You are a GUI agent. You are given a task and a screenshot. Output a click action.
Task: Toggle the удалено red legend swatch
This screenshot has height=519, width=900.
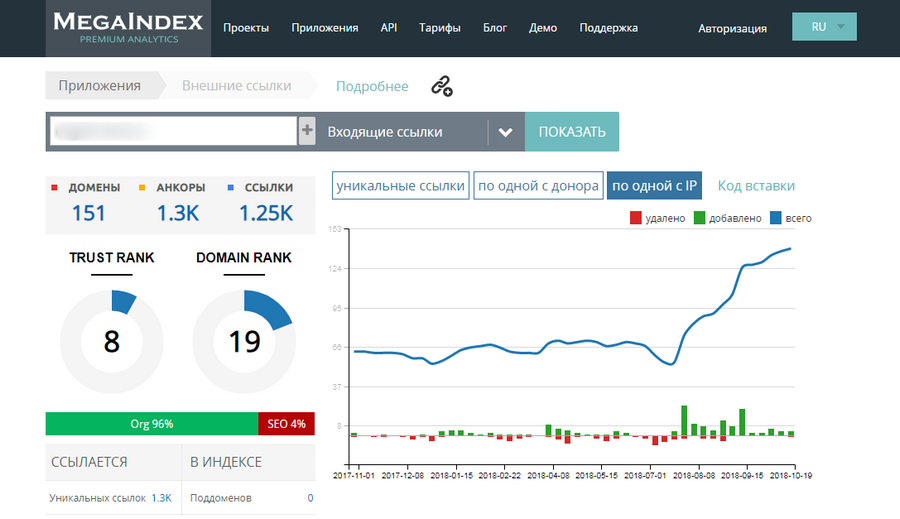pyautogui.click(x=635, y=218)
